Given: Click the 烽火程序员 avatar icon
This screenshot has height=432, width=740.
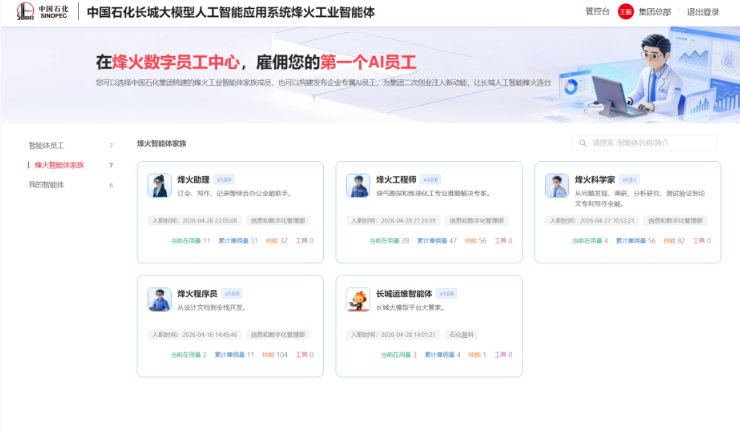Looking at the screenshot, I should (x=158, y=299).
